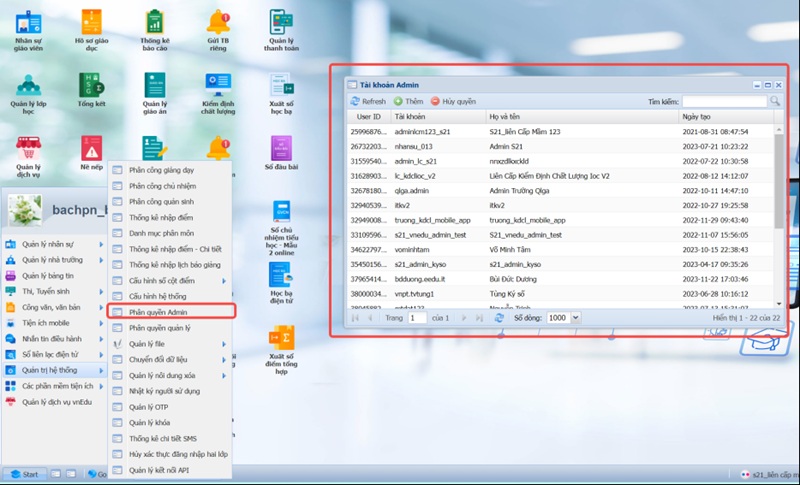Go to next page in pager
This screenshot has height=485, width=800.
tap(464, 318)
